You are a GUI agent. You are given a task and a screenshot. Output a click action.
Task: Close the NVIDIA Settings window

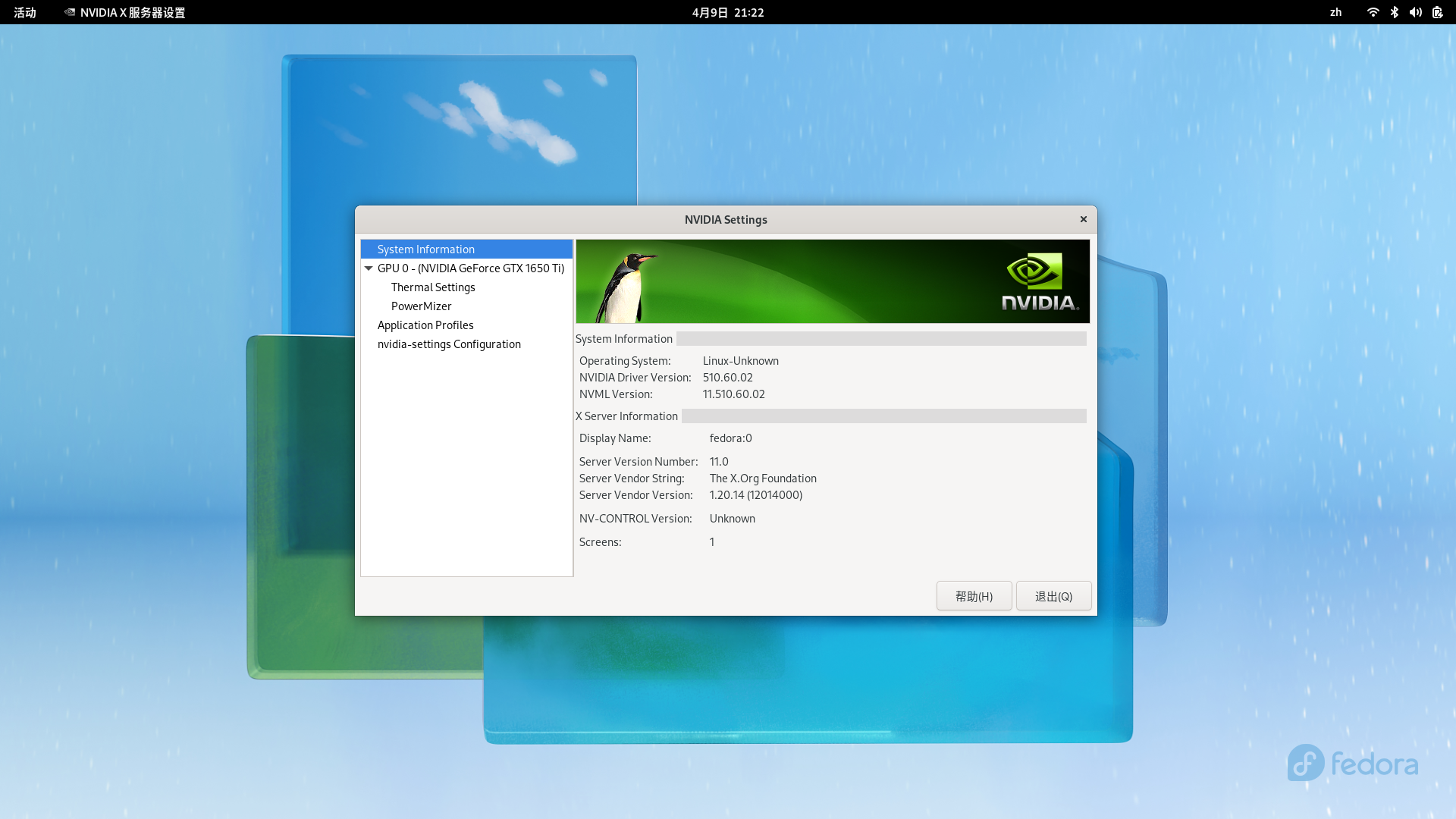(x=1084, y=219)
